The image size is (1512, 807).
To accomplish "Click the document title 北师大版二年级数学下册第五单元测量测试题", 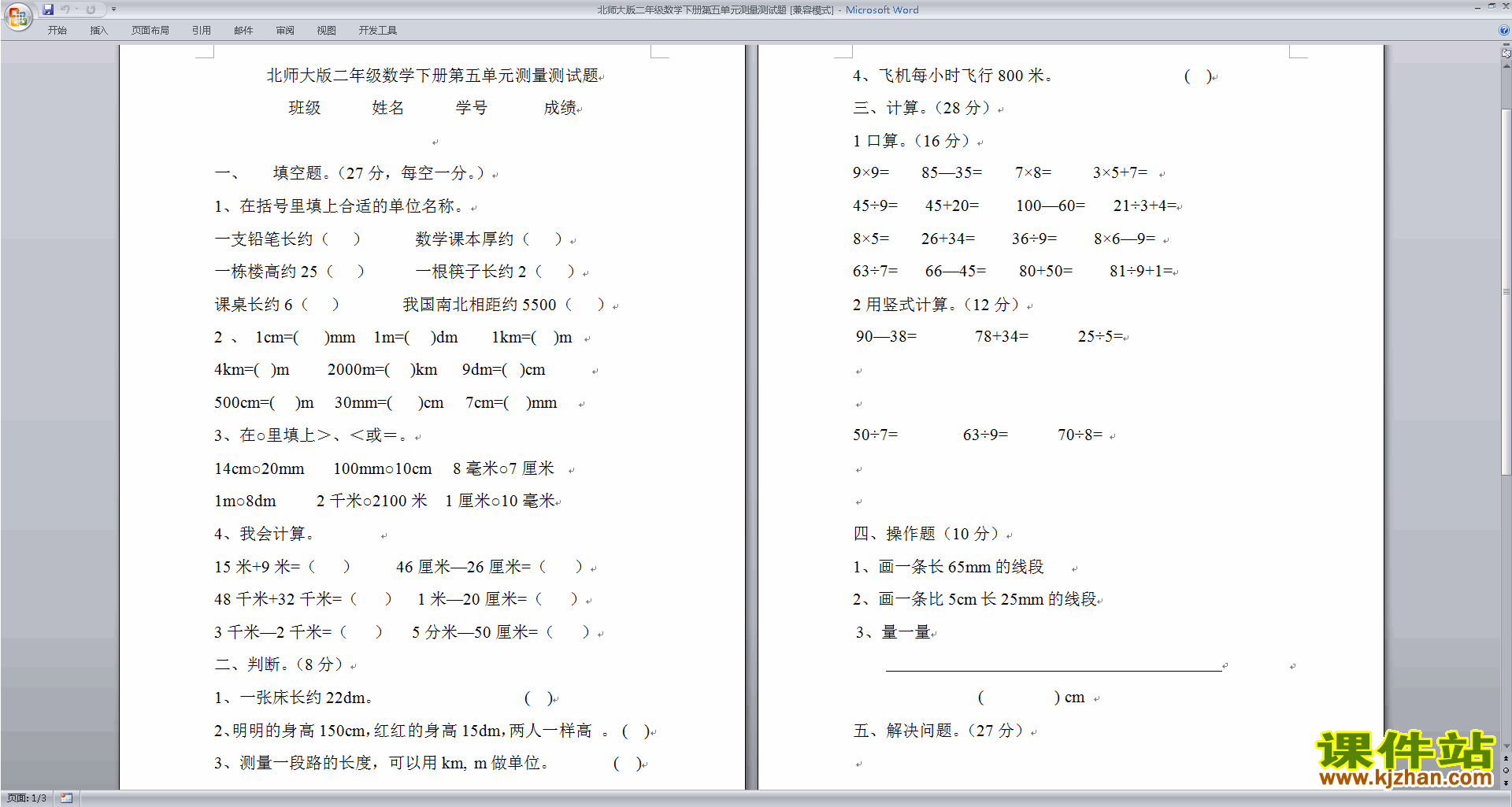I will click(x=432, y=76).
